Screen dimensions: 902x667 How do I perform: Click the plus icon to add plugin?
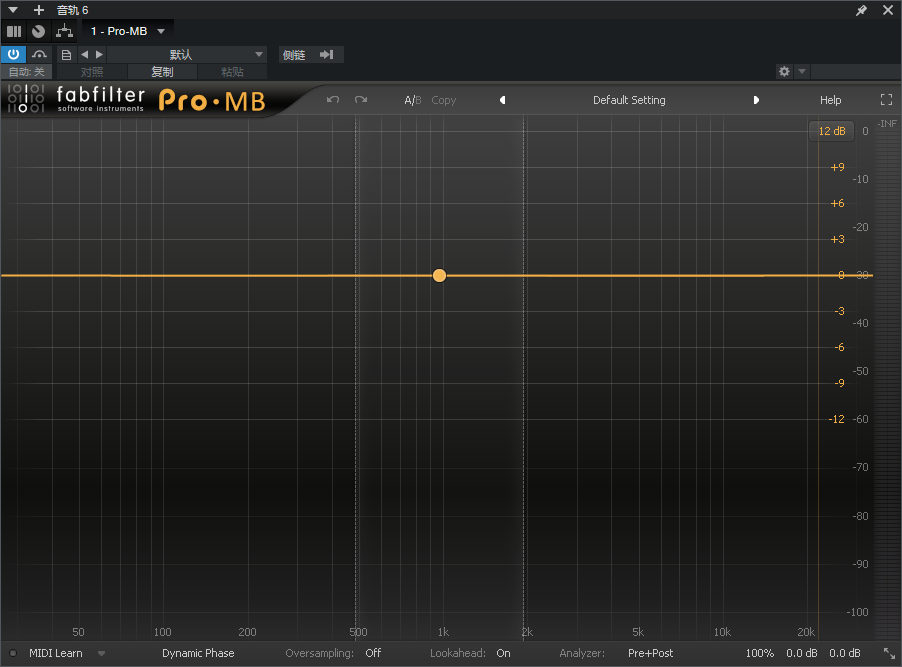(39, 10)
